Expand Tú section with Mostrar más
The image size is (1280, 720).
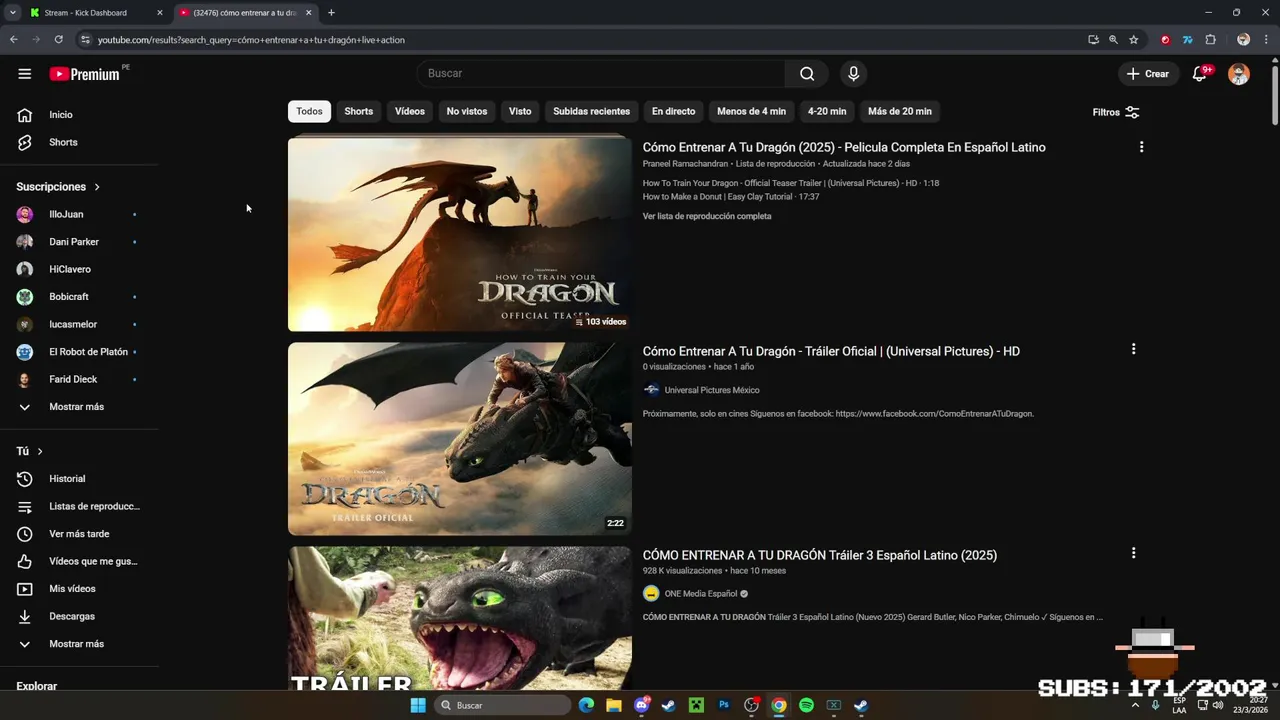tap(78, 644)
